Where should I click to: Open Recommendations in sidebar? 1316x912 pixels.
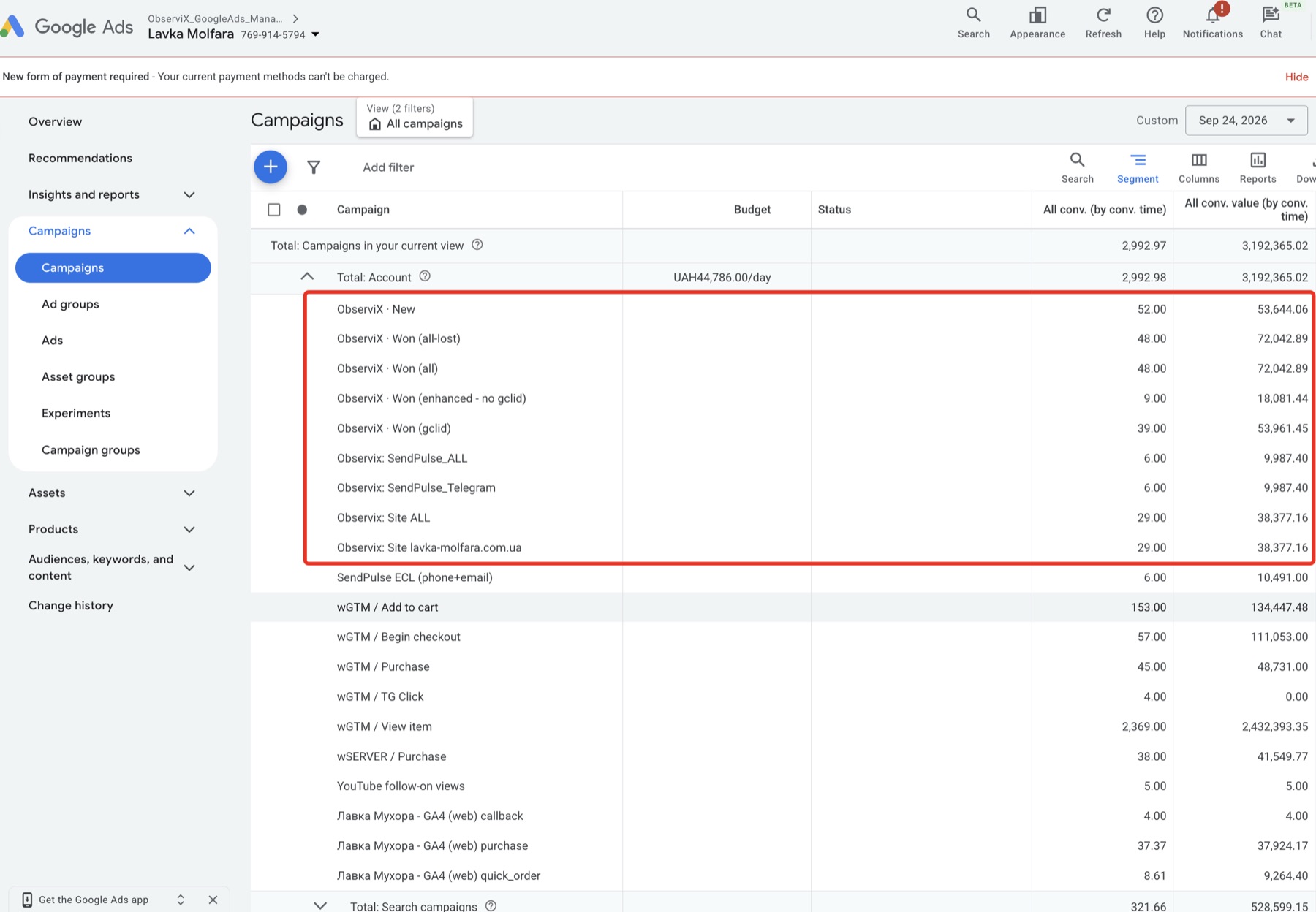[x=80, y=158]
